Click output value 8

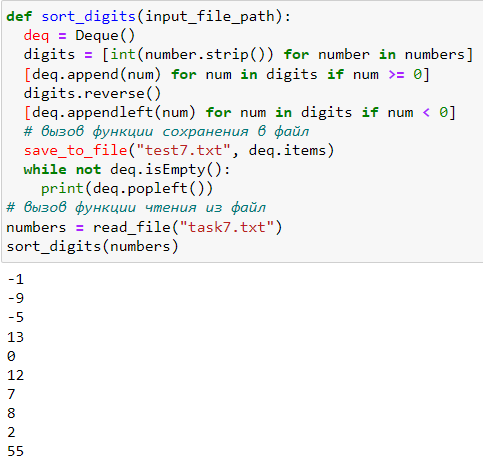click(x=11, y=413)
